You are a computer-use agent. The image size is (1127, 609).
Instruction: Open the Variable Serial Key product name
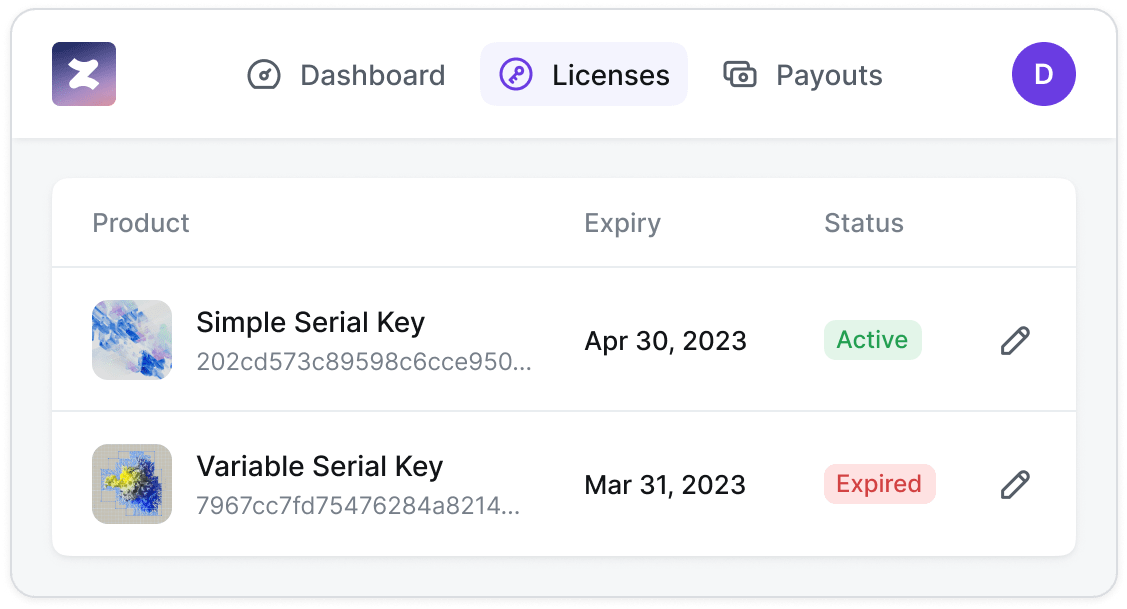click(x=320, y=466)
